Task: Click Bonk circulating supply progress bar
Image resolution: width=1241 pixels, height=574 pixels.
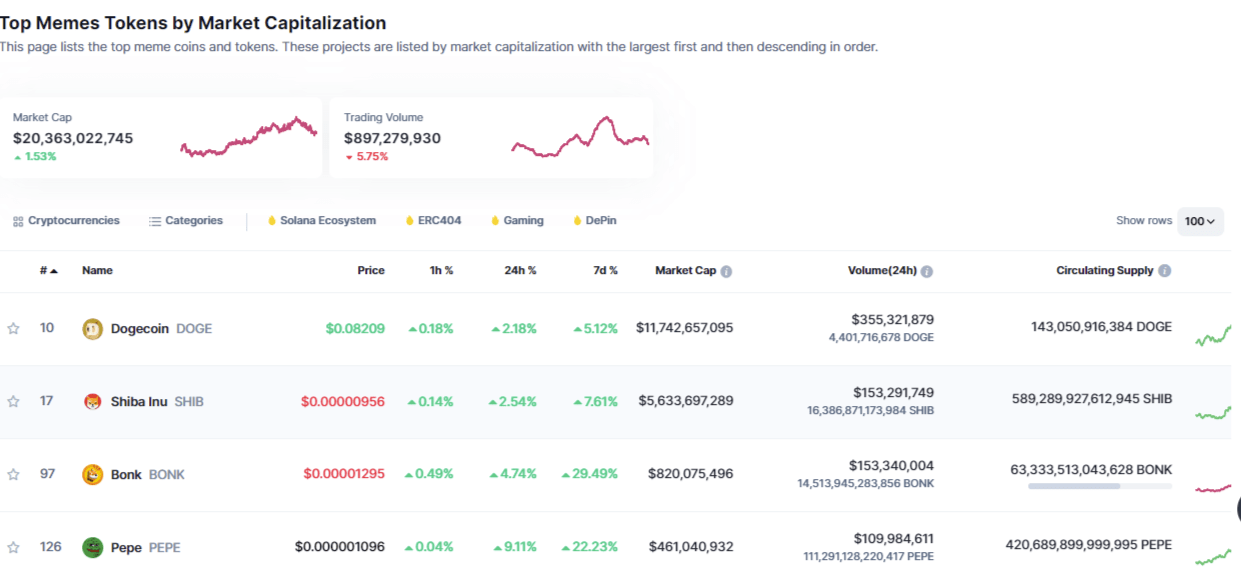Action: click(1100, 486)
